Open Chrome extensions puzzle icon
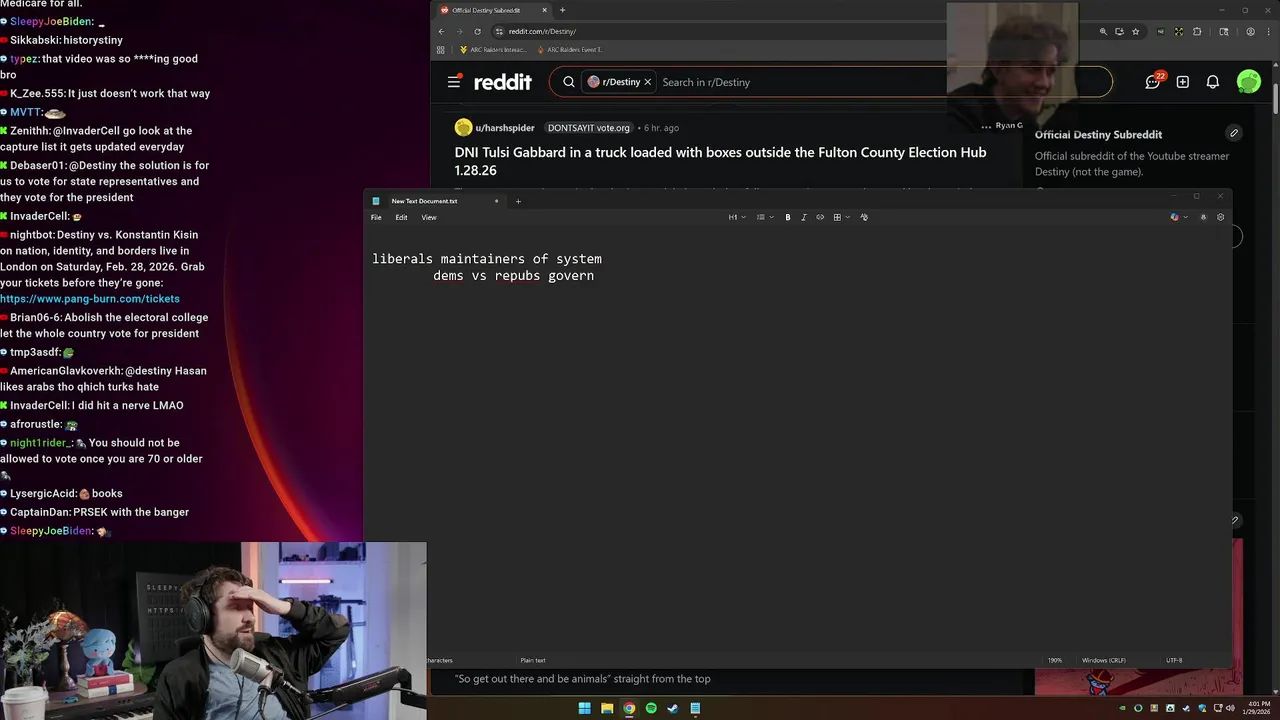This screenshot has height=720, width=1280. (x=1196, y=31)
